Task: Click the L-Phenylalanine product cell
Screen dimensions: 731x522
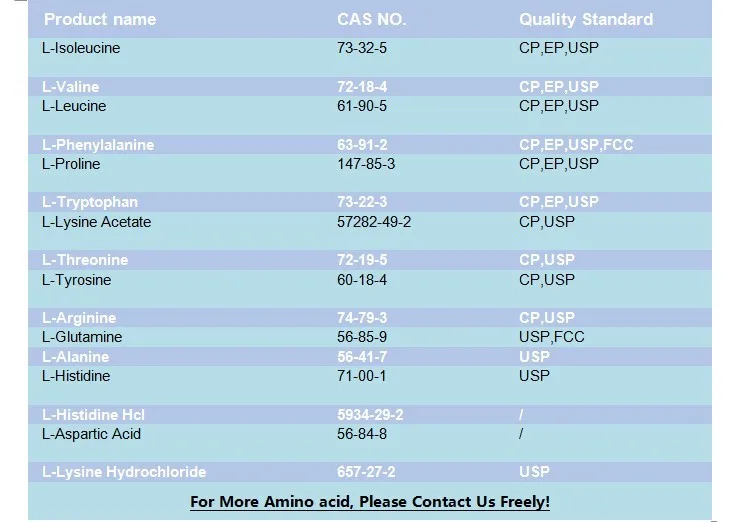Action: point(98,145)
